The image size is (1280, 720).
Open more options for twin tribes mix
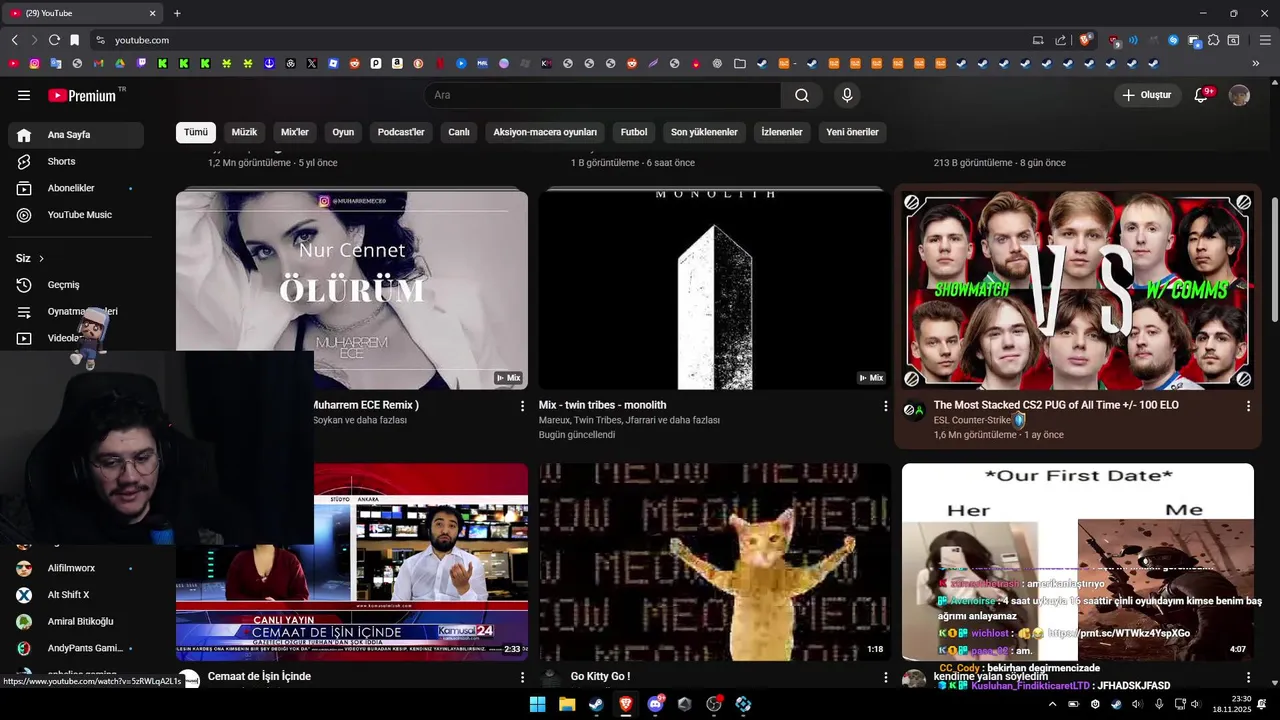point(885,406)
